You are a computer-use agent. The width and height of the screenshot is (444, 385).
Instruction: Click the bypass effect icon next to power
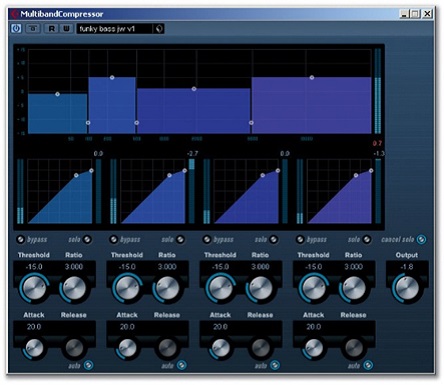pyautogui.click(x=33, y=29)
